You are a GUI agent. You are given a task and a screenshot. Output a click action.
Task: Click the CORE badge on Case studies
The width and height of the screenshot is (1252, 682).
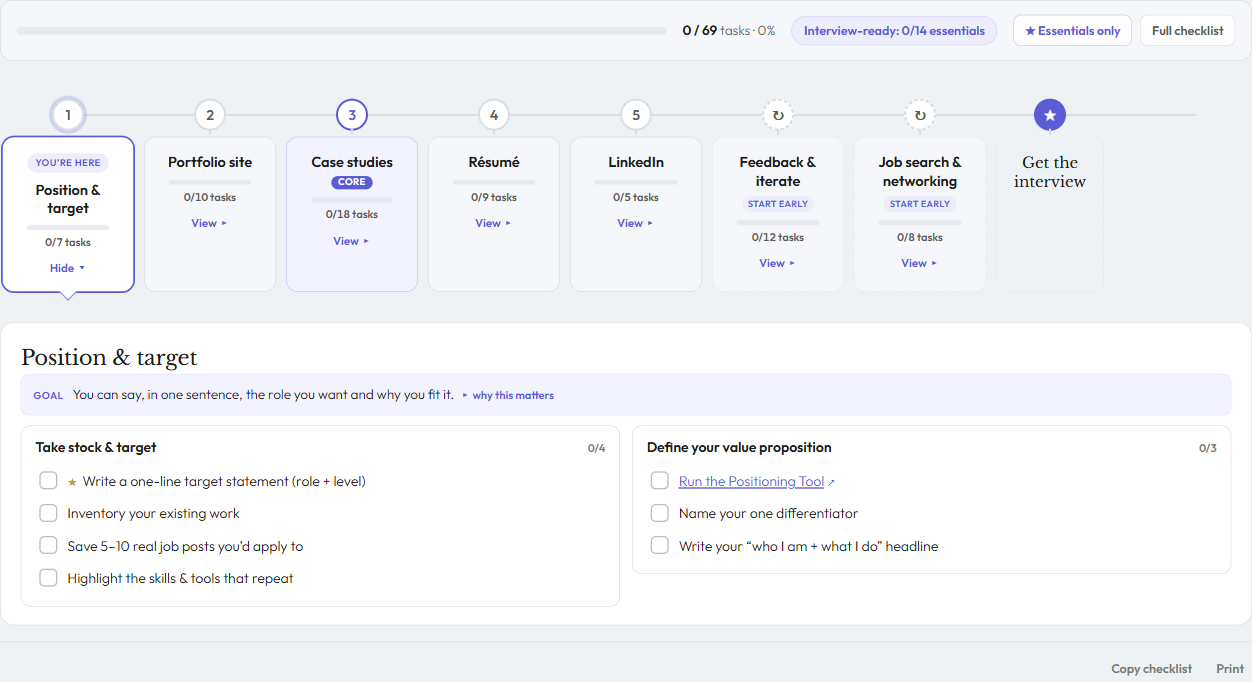352,182
